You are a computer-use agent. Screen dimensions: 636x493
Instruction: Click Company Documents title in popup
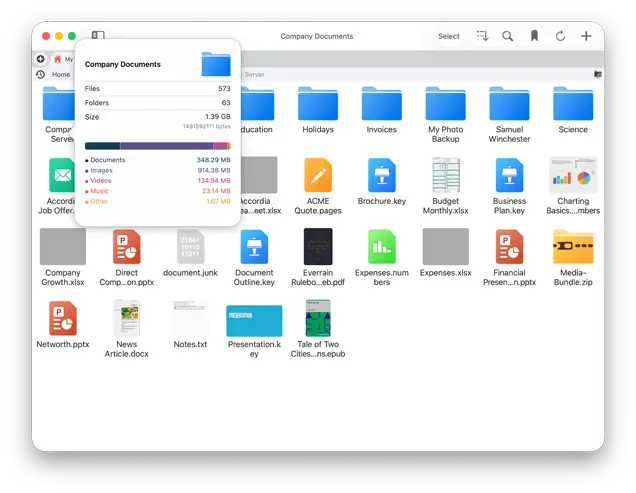click(122, 64)
